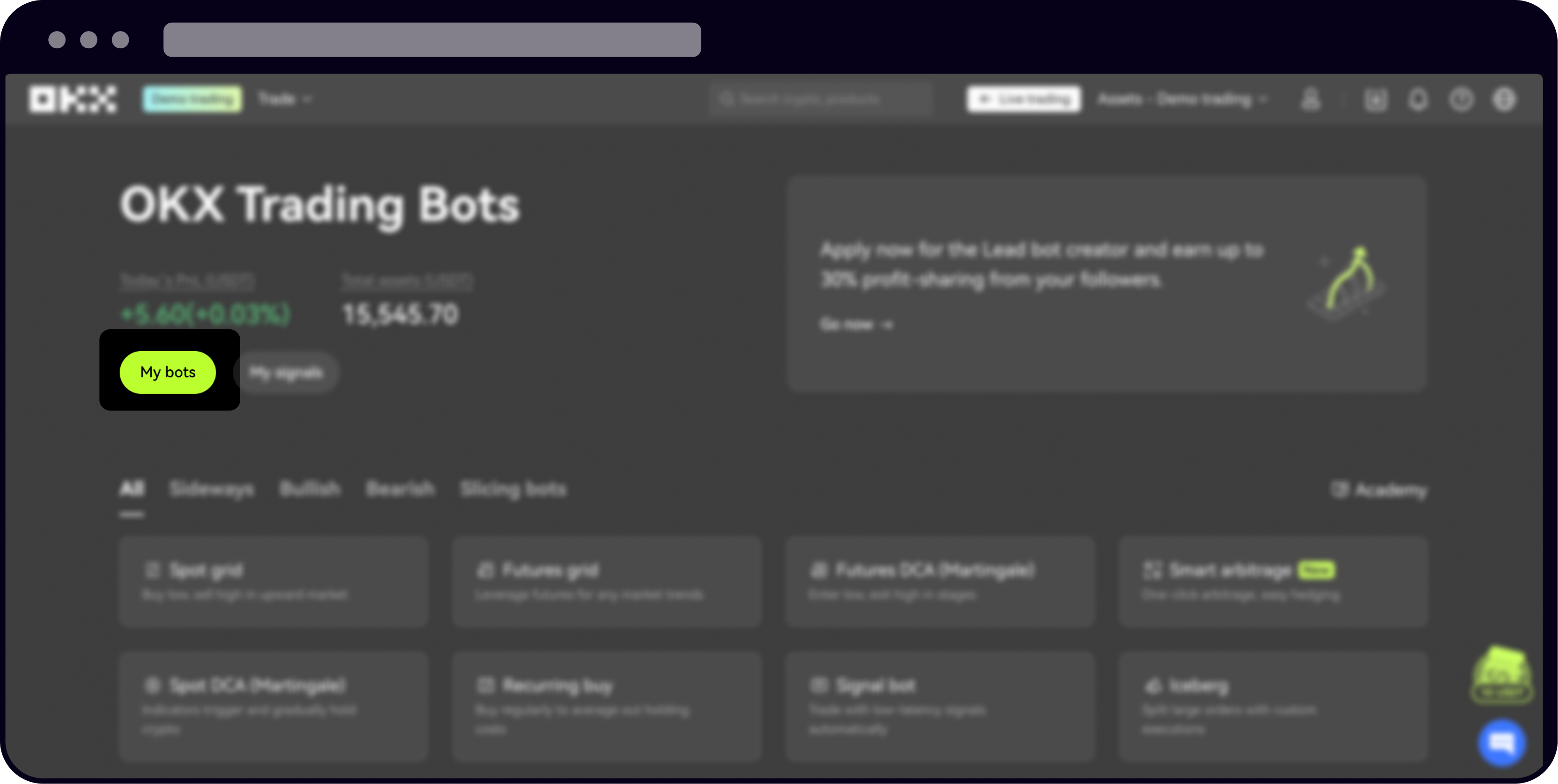This screenshot has width=1558, height=784.
Task: Open the notifications bell
Action: point(1417,99)
